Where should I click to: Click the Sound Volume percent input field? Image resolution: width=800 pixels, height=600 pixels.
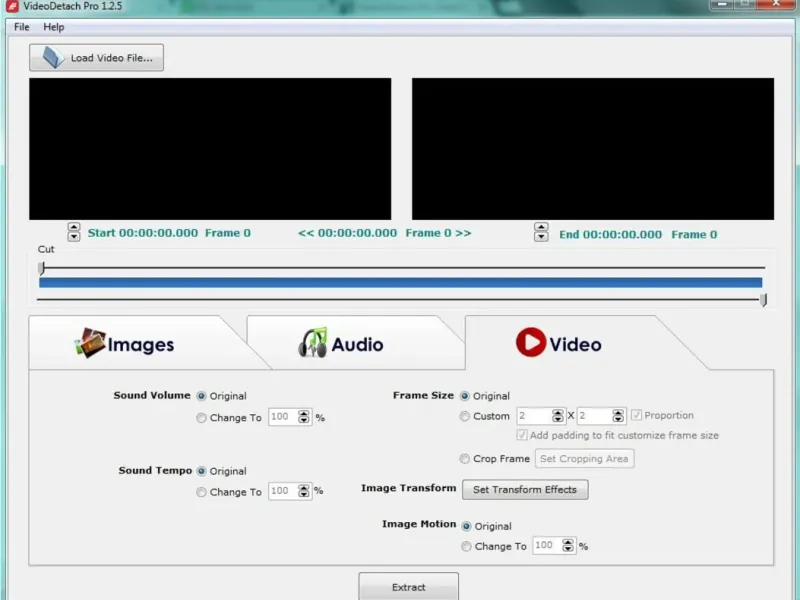click(283, 417)
